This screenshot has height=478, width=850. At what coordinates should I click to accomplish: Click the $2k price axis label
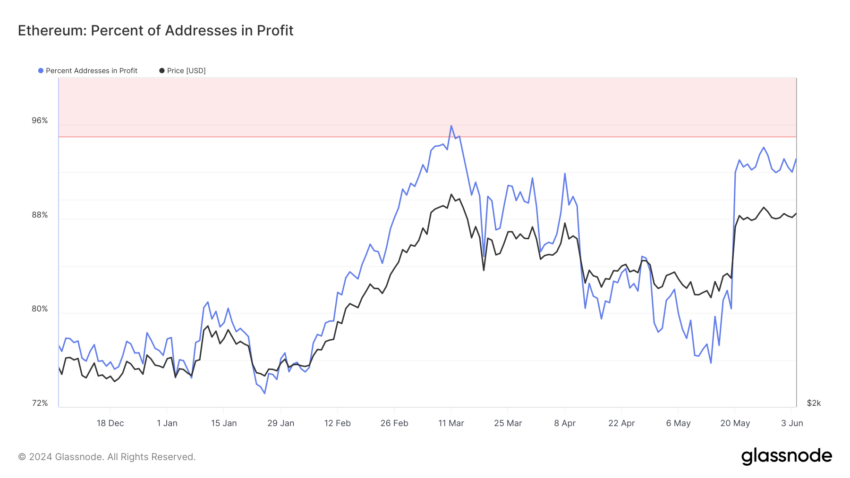[814, 403]
